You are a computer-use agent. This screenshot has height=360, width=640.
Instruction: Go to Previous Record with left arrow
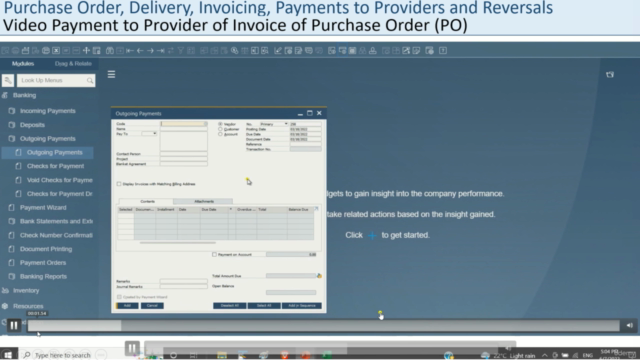[140, 51]
